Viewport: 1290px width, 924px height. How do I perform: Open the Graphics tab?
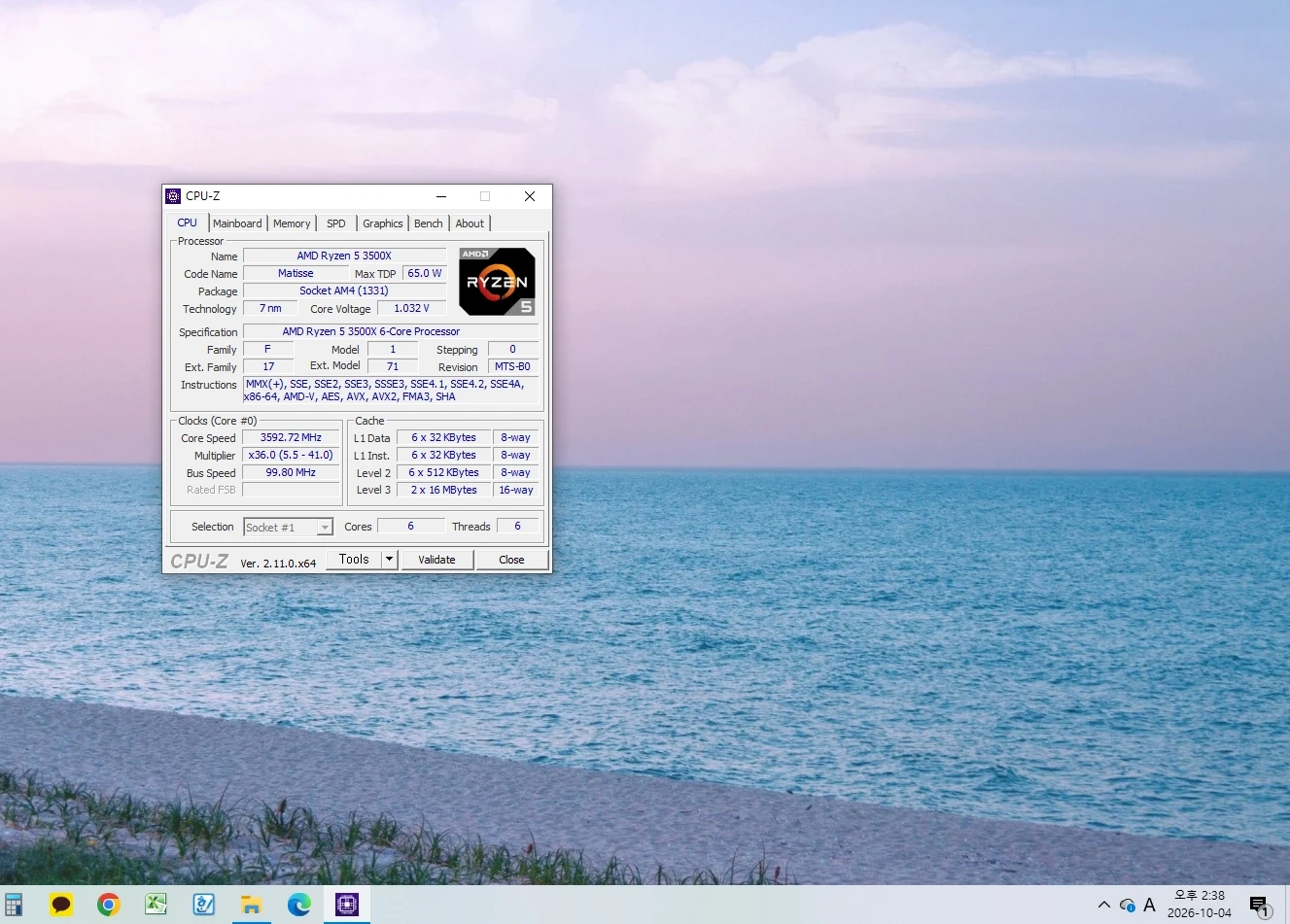coord(383,223)
